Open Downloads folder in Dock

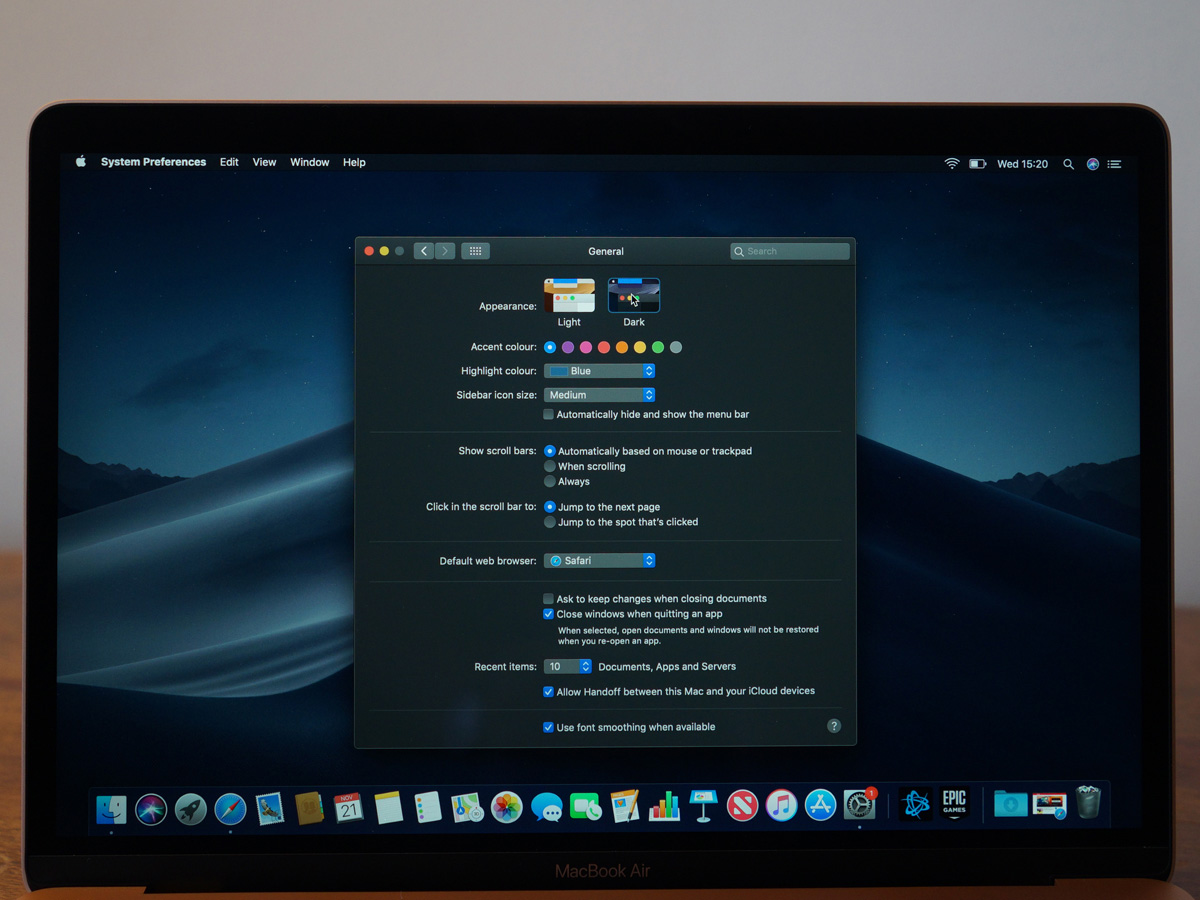click(x=1010, y=803)
